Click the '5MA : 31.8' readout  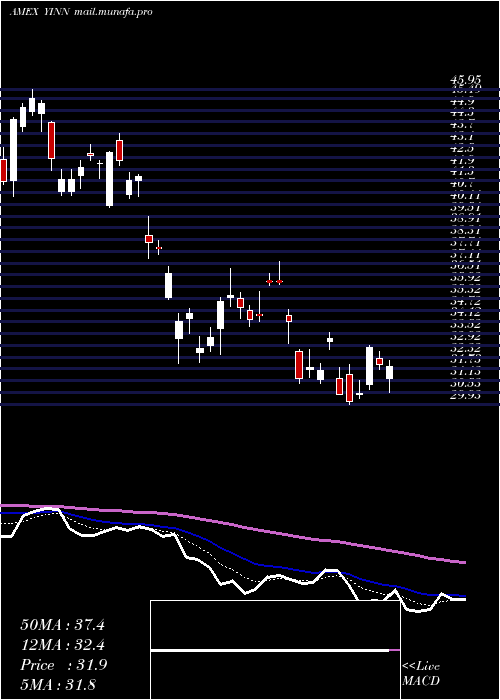point(58,684)
